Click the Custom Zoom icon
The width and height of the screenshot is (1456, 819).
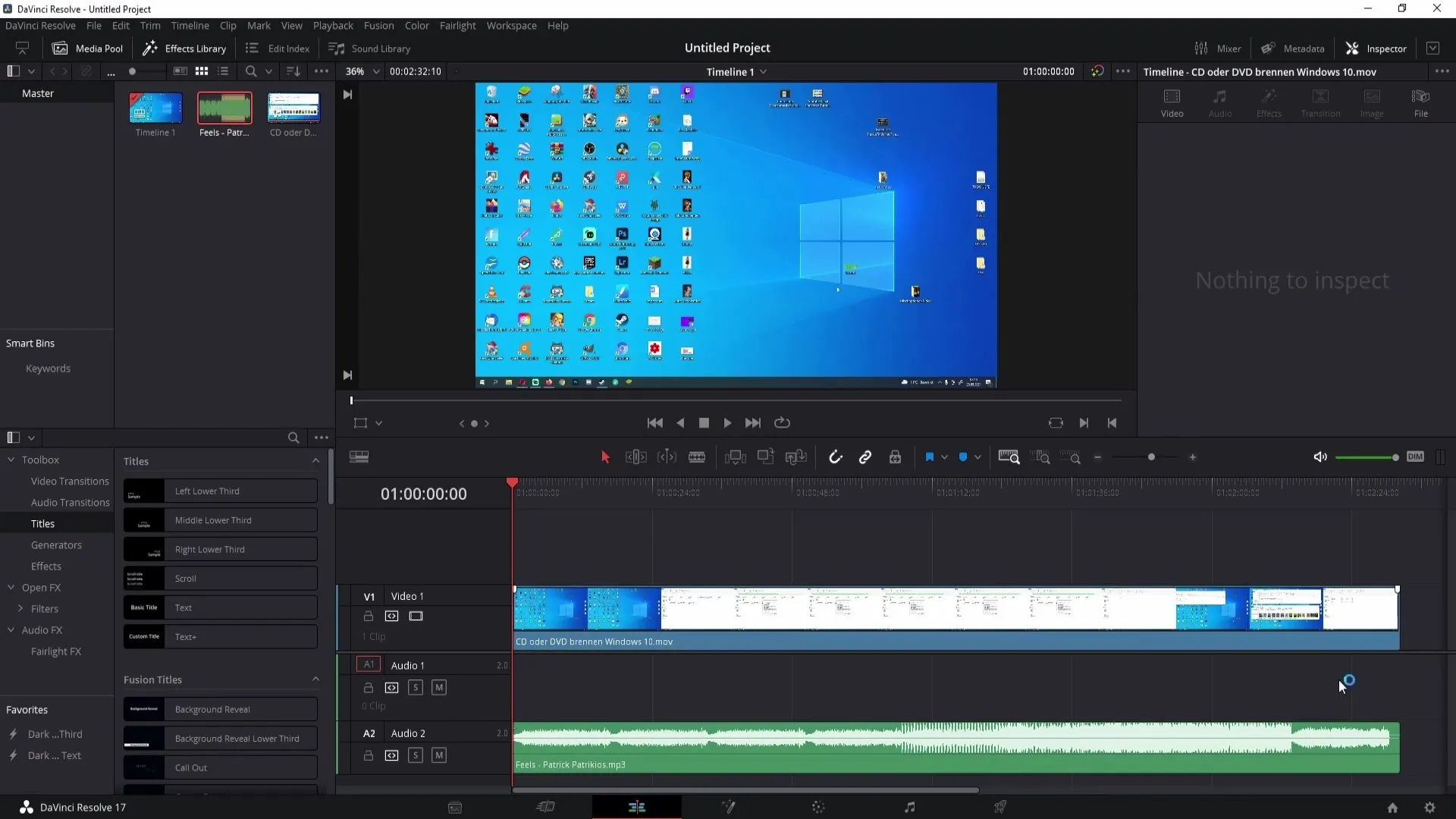coord(1071,457)
